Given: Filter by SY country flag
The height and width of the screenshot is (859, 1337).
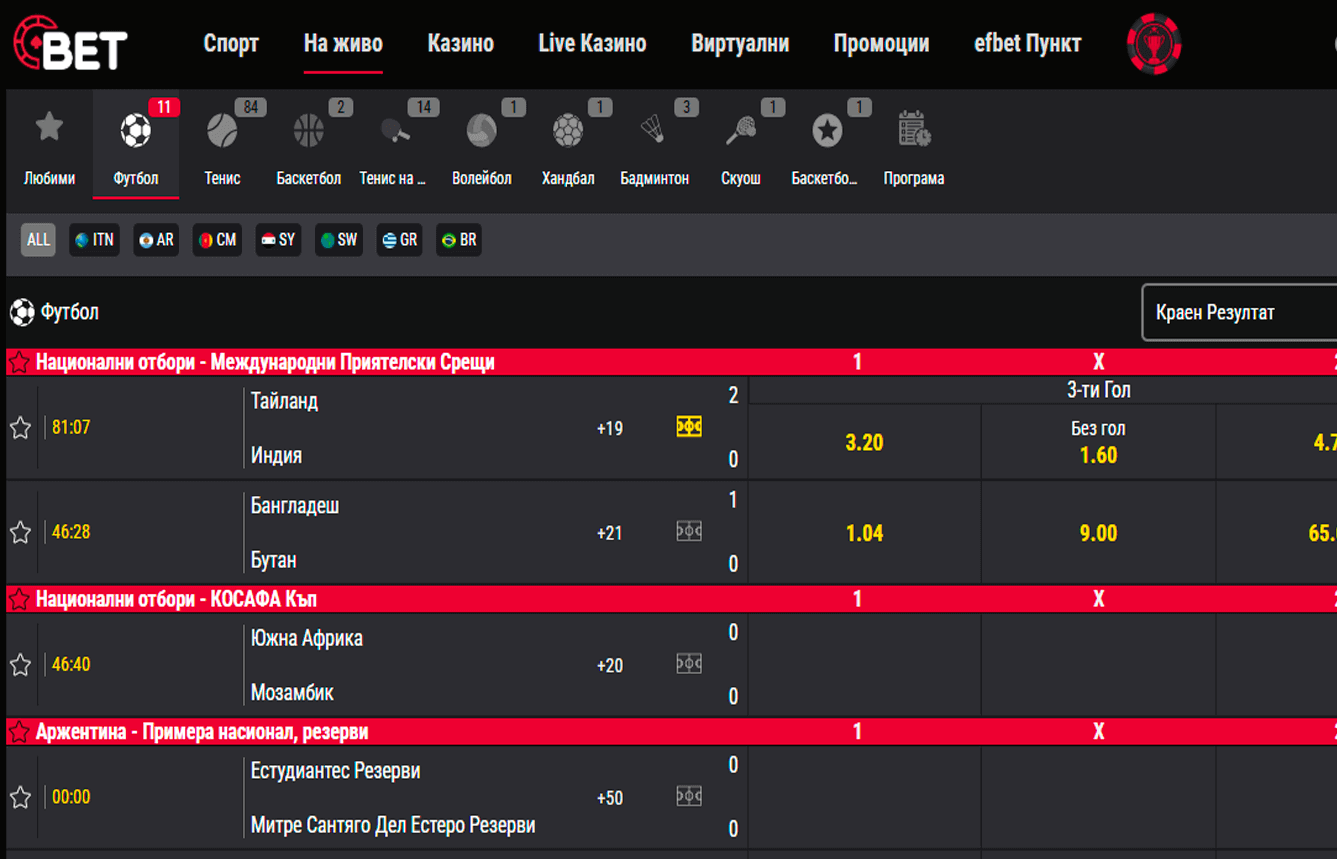Looking at the screenshot, I should [278, 240].
